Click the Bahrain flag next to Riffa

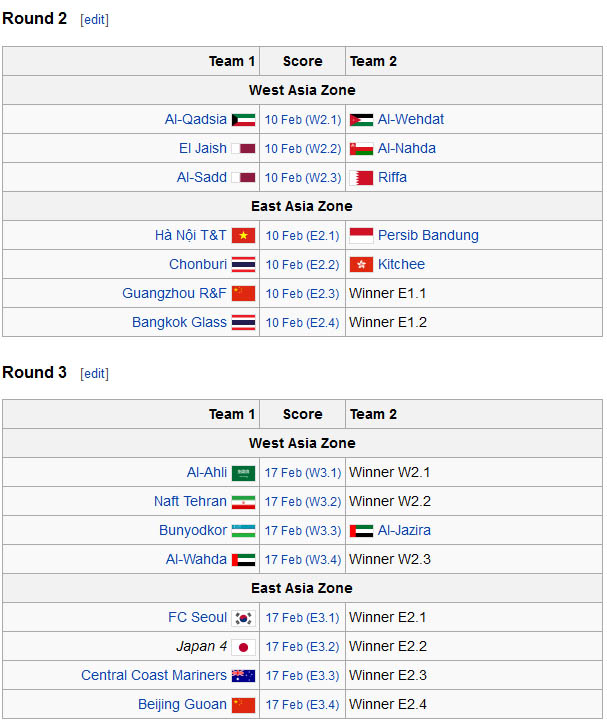point(361,178)
